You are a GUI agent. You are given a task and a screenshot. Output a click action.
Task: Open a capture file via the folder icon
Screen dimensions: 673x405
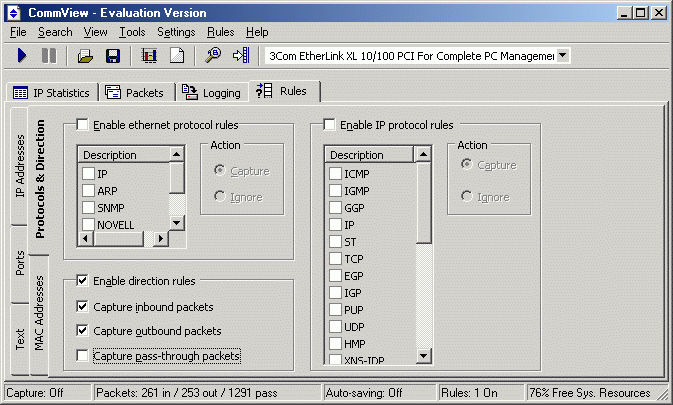85,56
